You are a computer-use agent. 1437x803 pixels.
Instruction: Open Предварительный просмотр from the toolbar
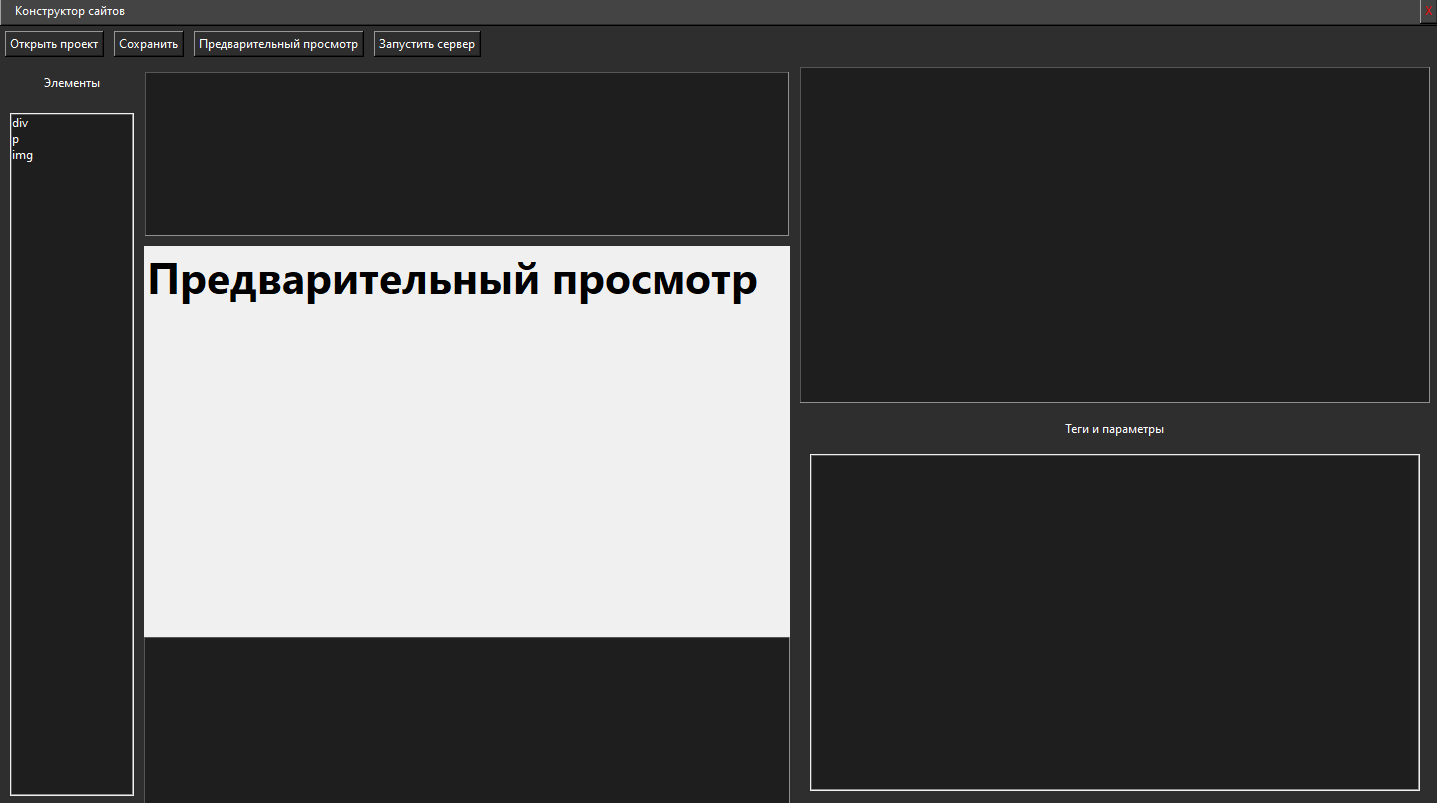pyautogui.click(x=278, y=44)
